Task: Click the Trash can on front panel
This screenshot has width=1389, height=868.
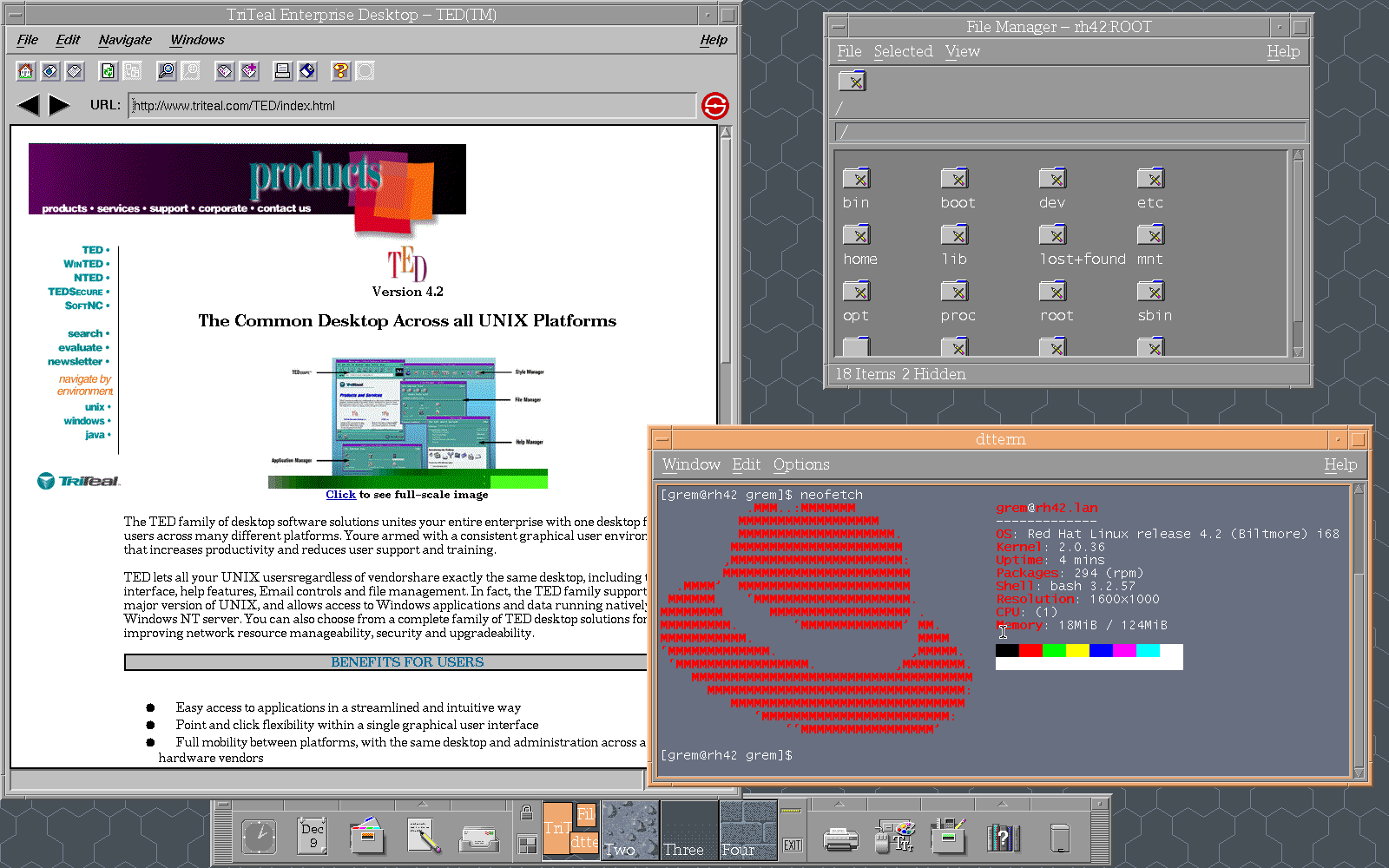Action: pyautogui.click(x=1059, y=838)
